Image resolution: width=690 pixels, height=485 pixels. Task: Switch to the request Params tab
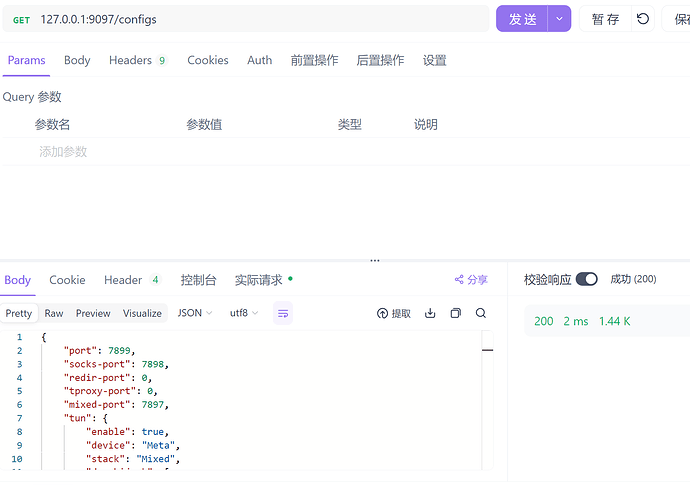26,60
